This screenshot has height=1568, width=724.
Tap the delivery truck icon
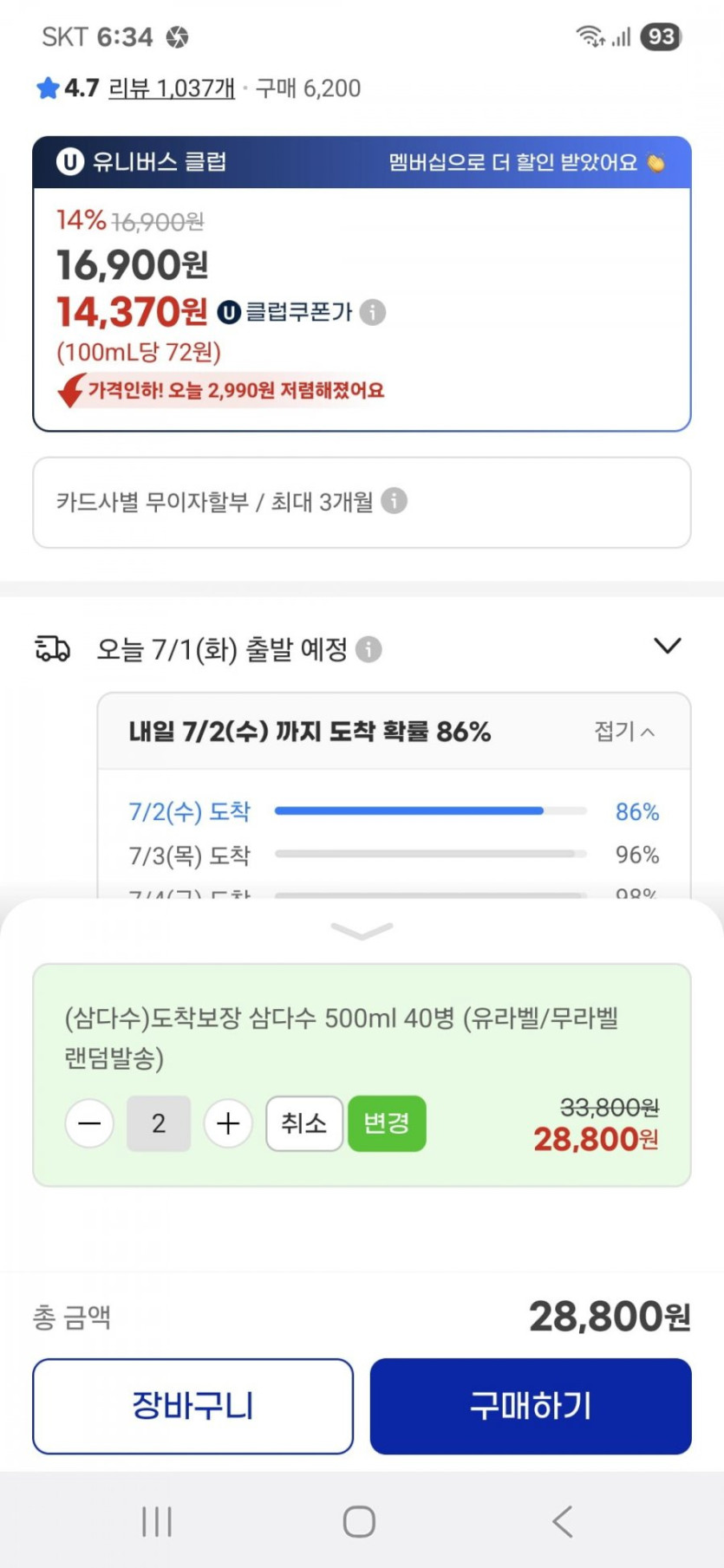click(52, 648)
